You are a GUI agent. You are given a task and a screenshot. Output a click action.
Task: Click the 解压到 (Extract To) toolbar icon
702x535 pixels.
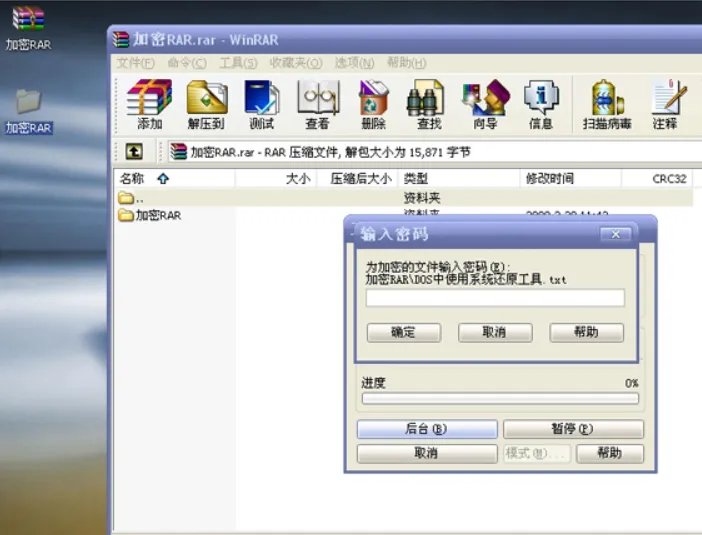(x=206, y=104)
